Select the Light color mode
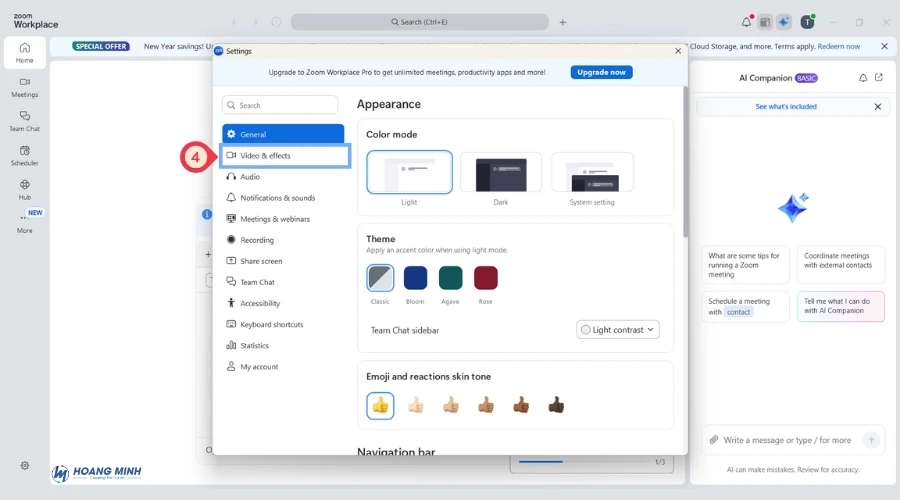Image resolution: width=900 pixels, height=500 pixels. (409, 172)
